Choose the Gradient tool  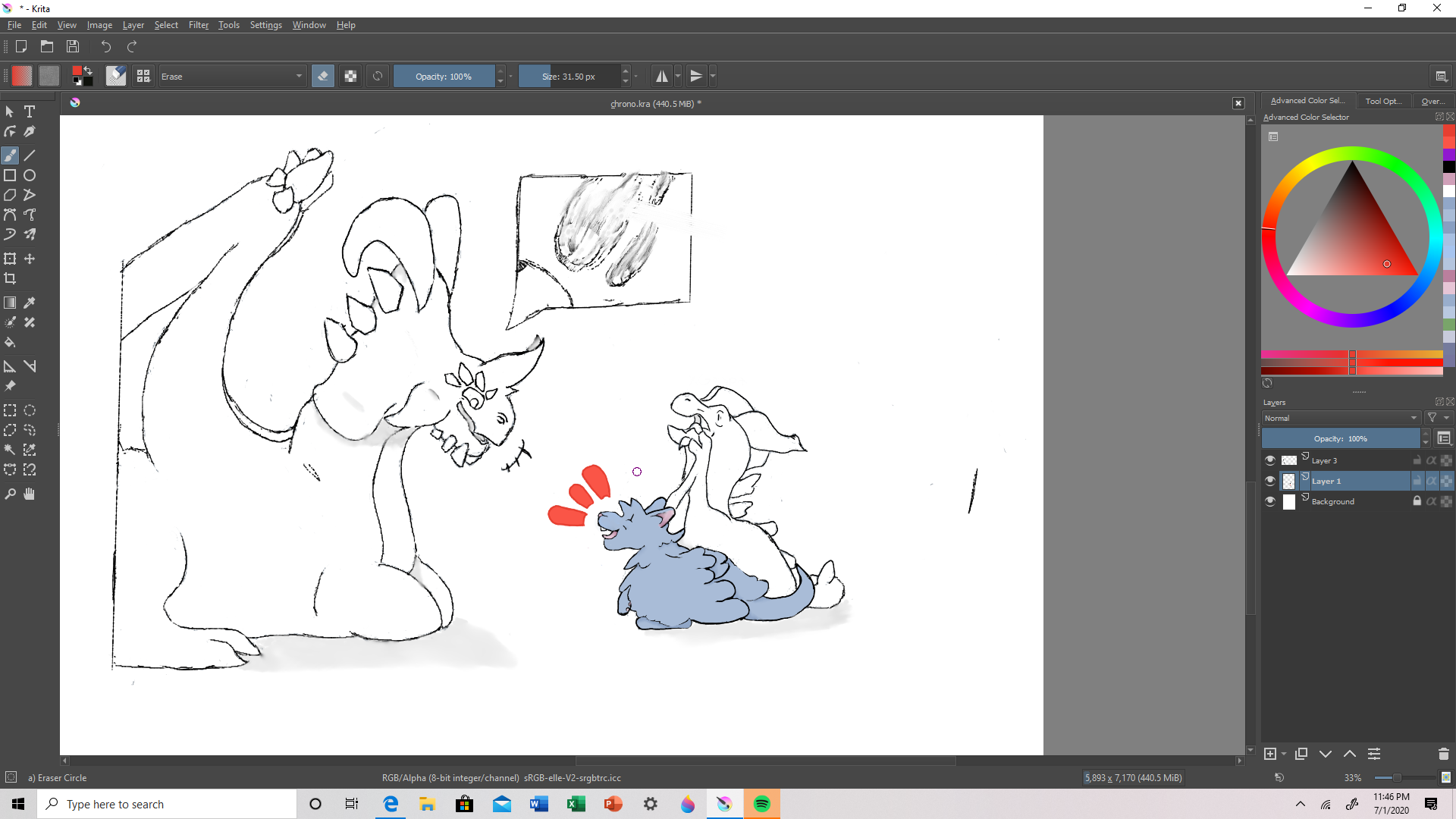(x=10, y=303)
